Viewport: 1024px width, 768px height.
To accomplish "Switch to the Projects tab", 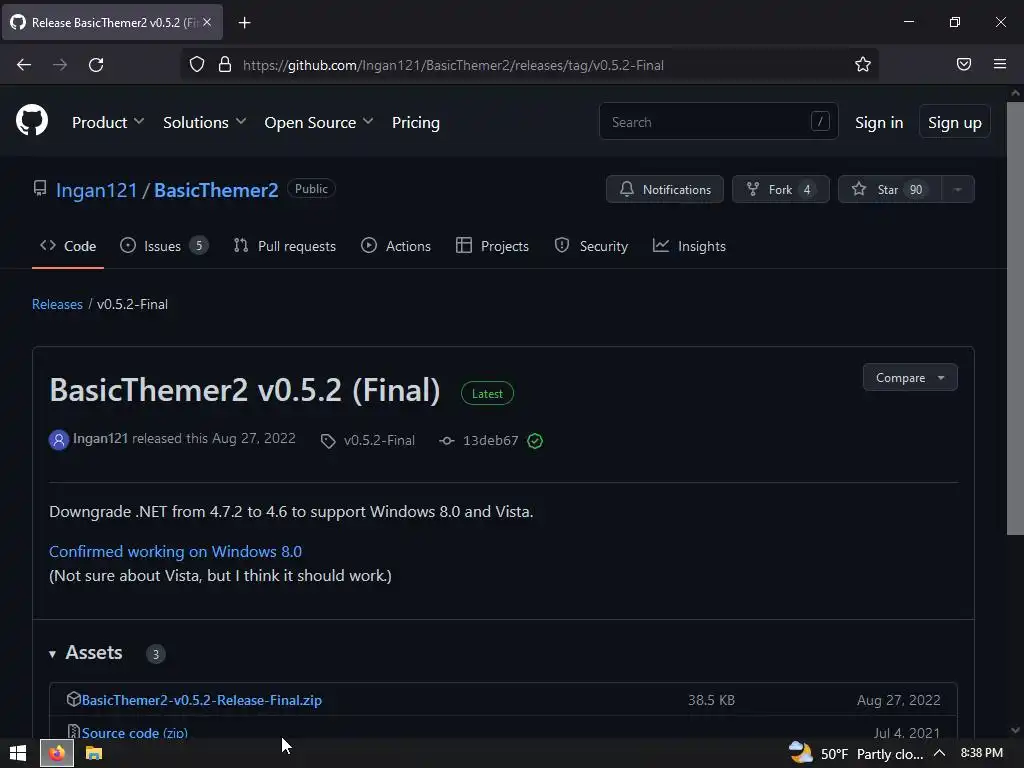I will pos(492,246).
